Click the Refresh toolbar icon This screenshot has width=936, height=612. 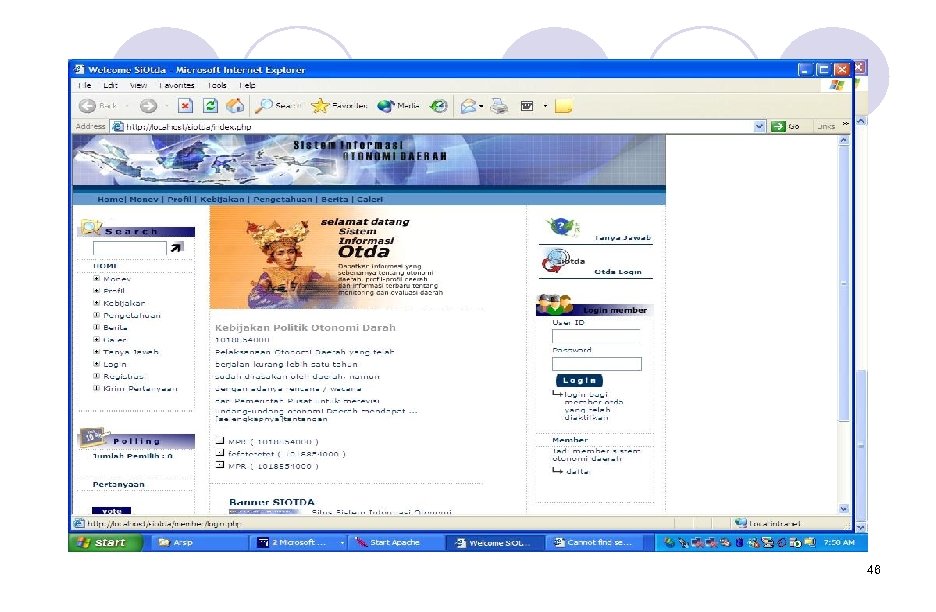tap(210, 106)
